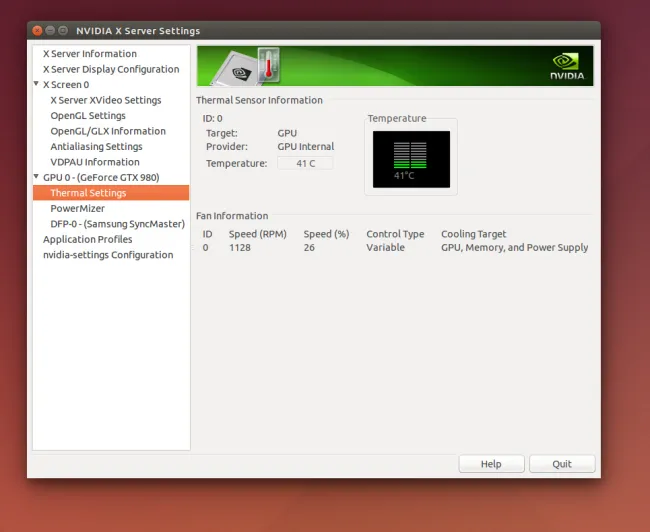Click the 'Speed (RPM)' column header
650x532 pixels.
[x=257, y=234]
